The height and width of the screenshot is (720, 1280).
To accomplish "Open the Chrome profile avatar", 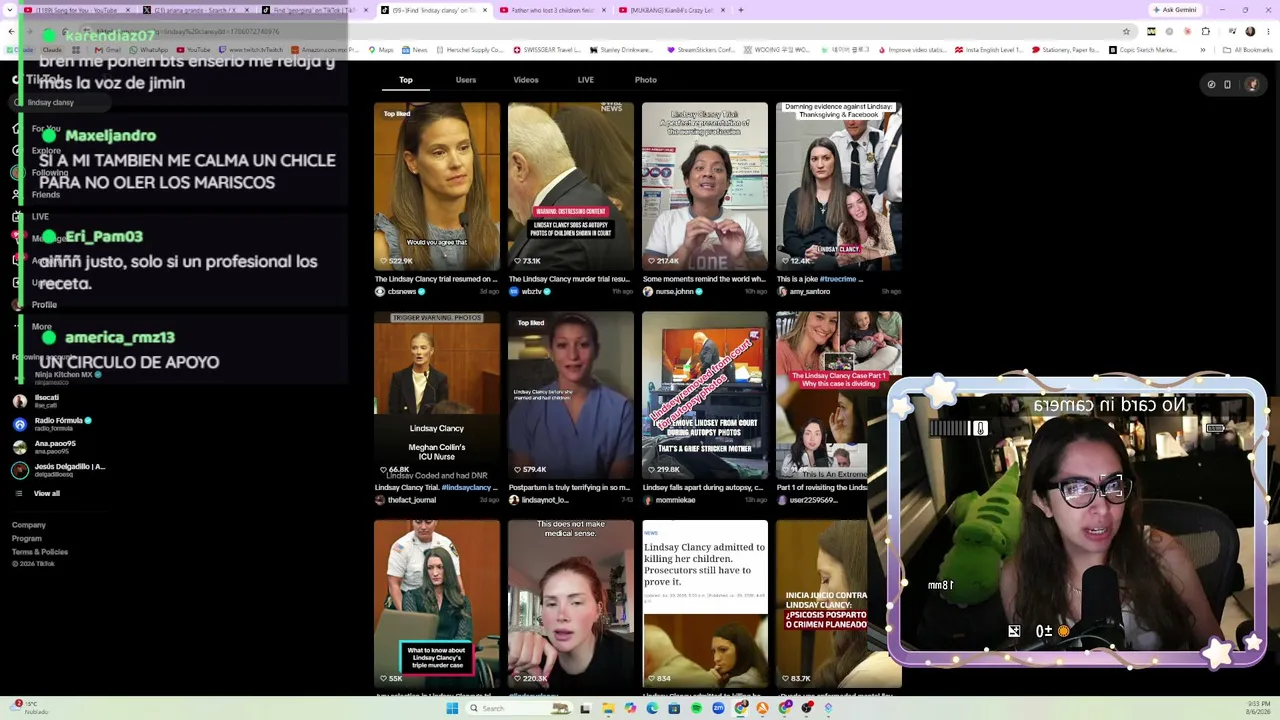I will click(1249, 31).
